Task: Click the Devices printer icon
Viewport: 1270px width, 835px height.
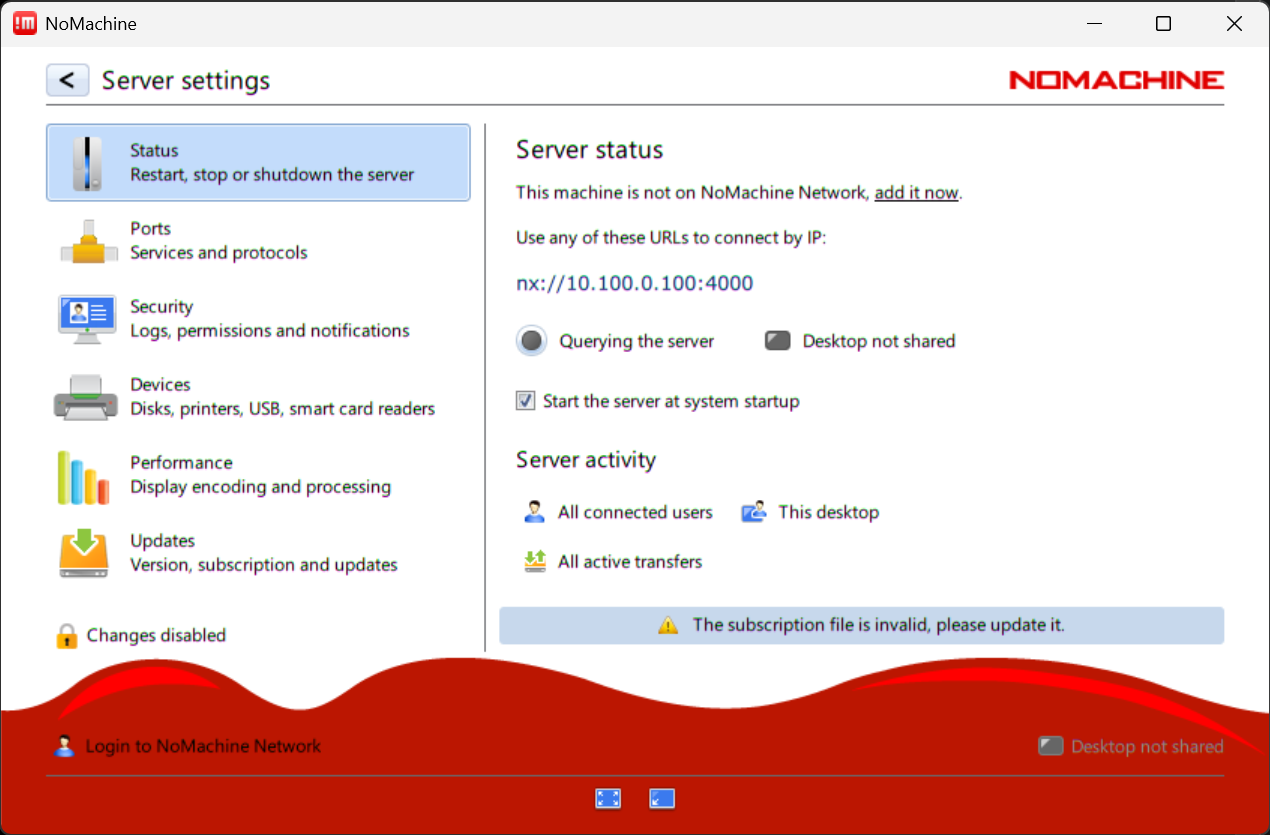Action: (87, 397)
